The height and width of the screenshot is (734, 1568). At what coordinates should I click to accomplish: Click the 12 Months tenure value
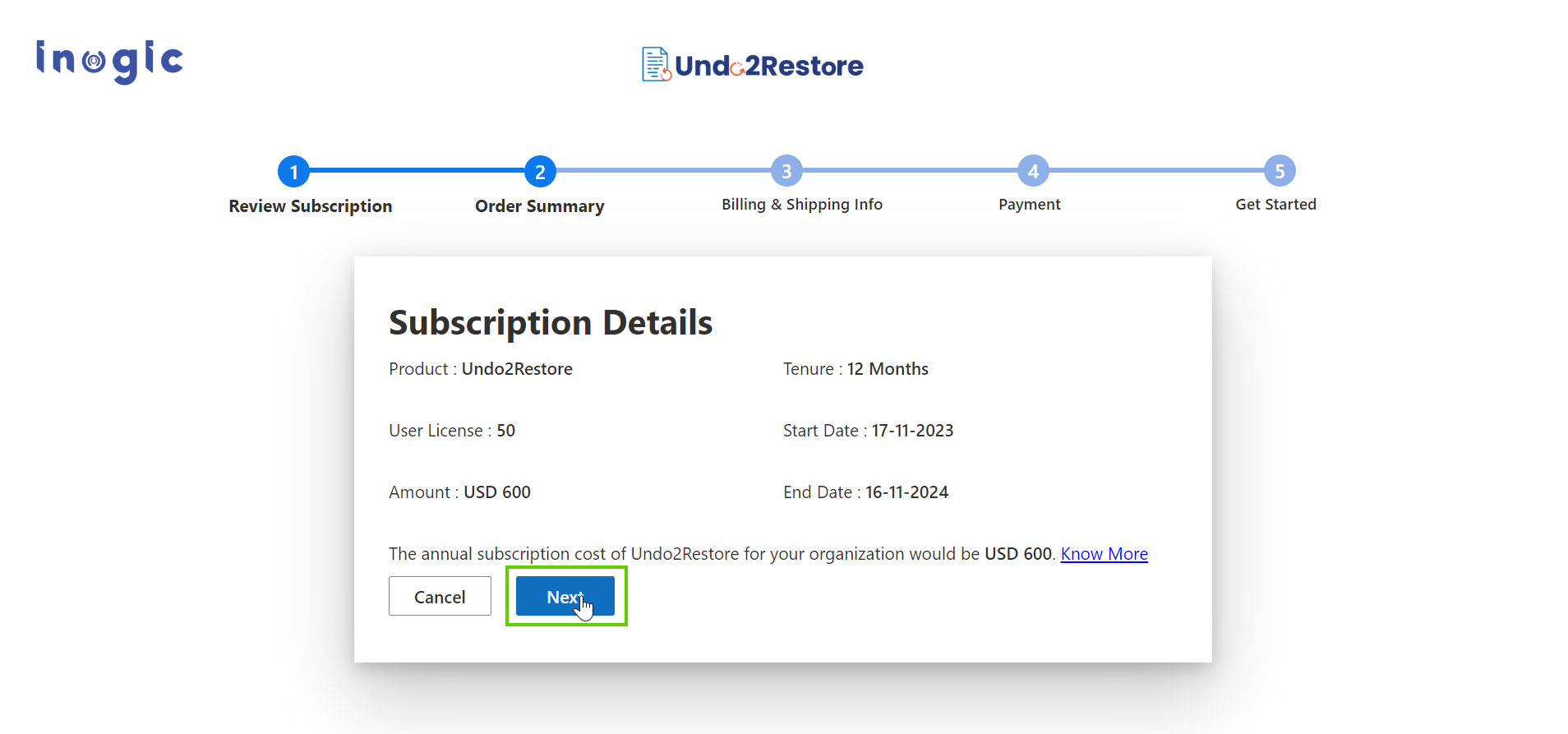[888, 369]
